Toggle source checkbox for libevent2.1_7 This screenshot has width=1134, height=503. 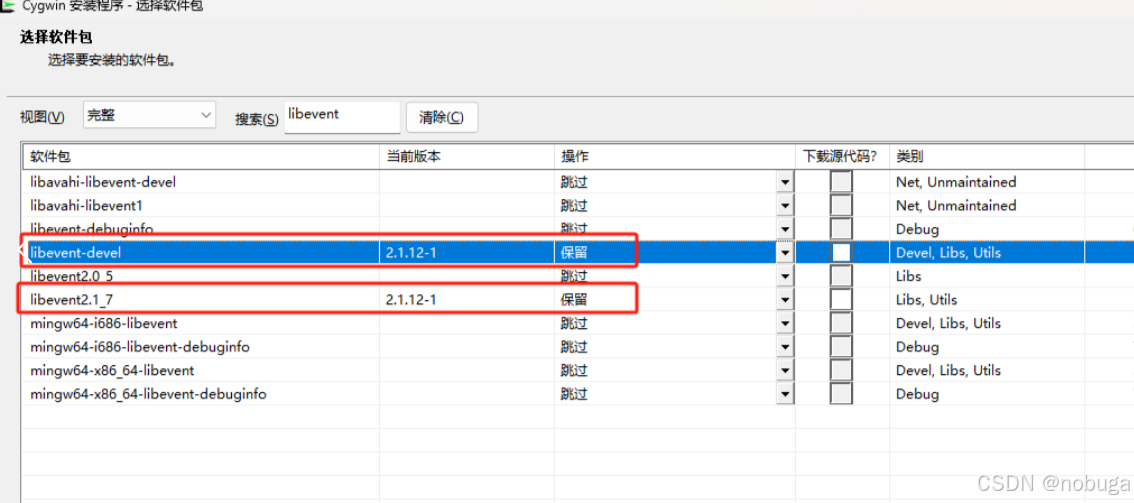tap(841, 300)
